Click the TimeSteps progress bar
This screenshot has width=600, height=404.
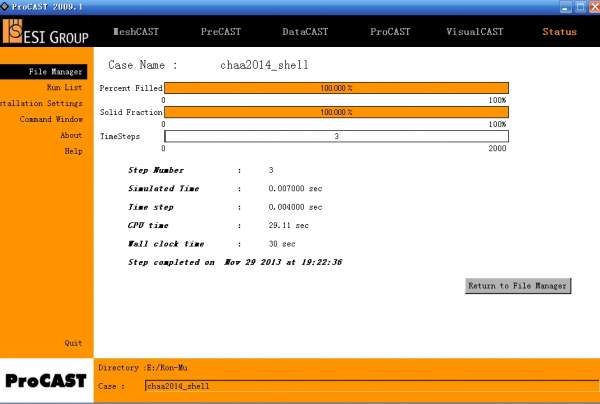(x=336, y=136)
